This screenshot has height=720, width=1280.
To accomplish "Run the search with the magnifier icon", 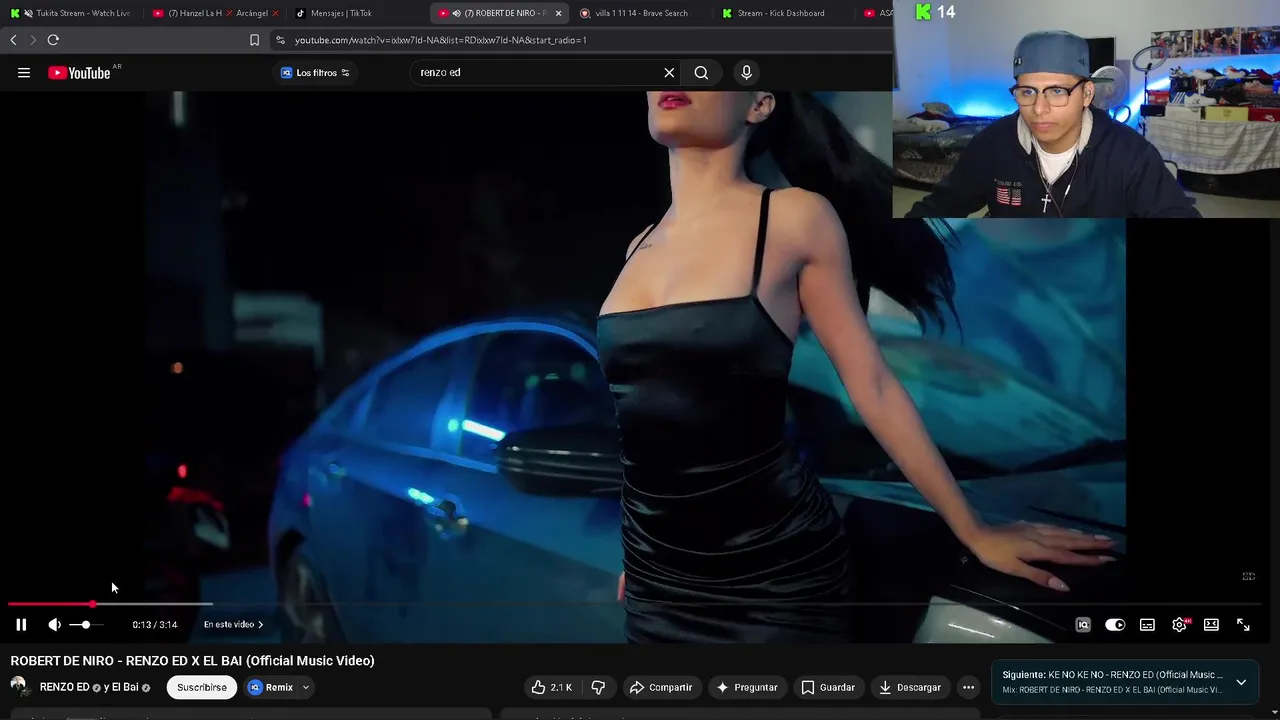I will pyautogui.click(x=701, y=72).
